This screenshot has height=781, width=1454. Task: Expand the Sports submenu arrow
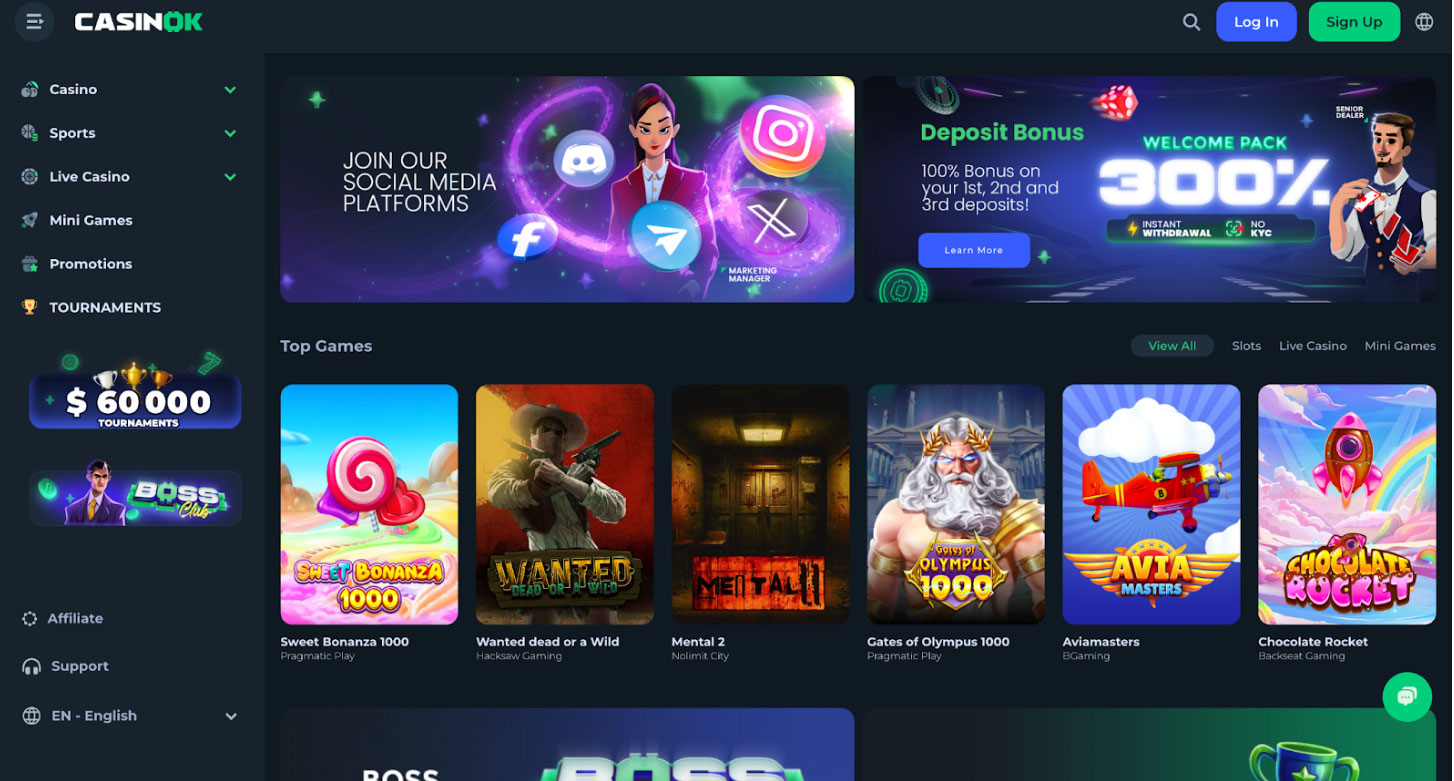tap(230, 133)
